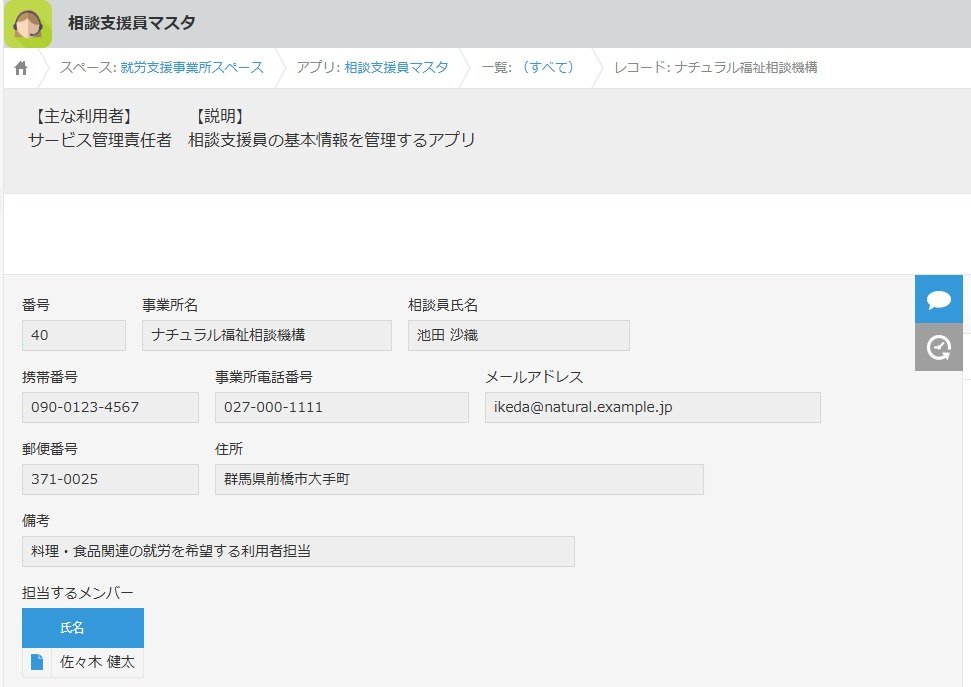The image size is (971, 687).
Task: Click the 氏名 column header
Action: coord(83,628)
